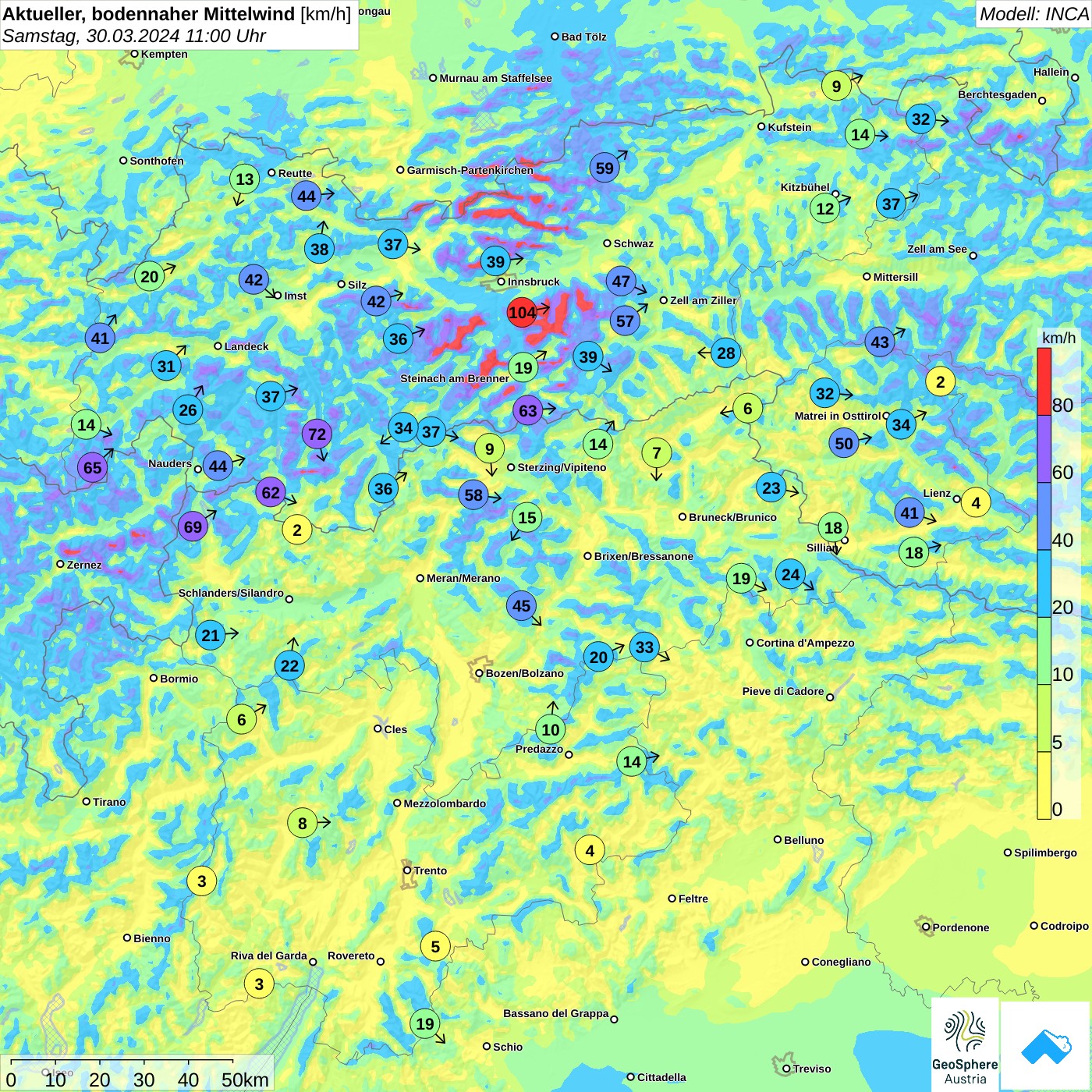Select the green 10–20 legend segment

(x=1044, y=651)
